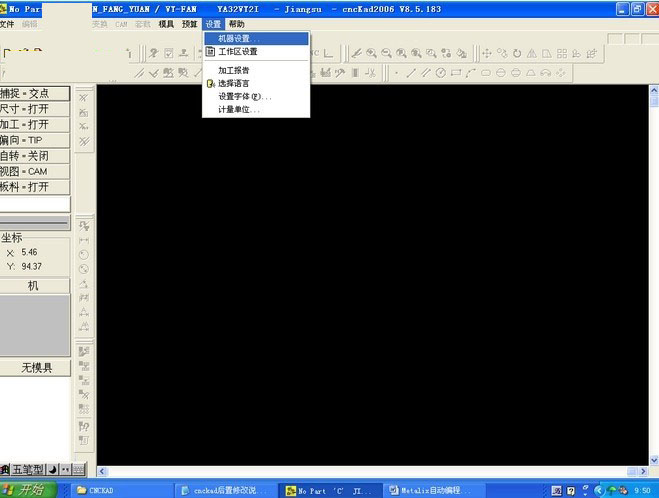Image resolution: width=659 pixels, height=498 pixels.
Task: Open 计量单位 menu entry
Action: [256, 110]
